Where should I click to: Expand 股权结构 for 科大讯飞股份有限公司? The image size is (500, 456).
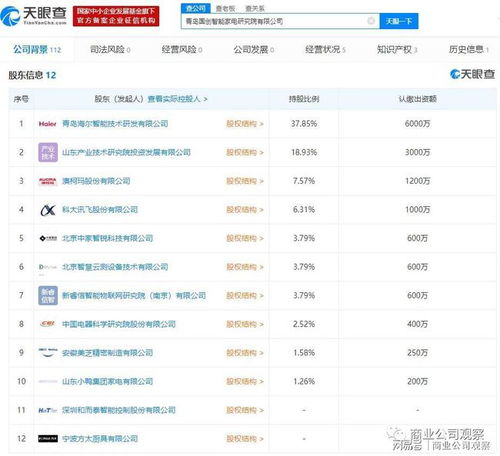[245, 210]
